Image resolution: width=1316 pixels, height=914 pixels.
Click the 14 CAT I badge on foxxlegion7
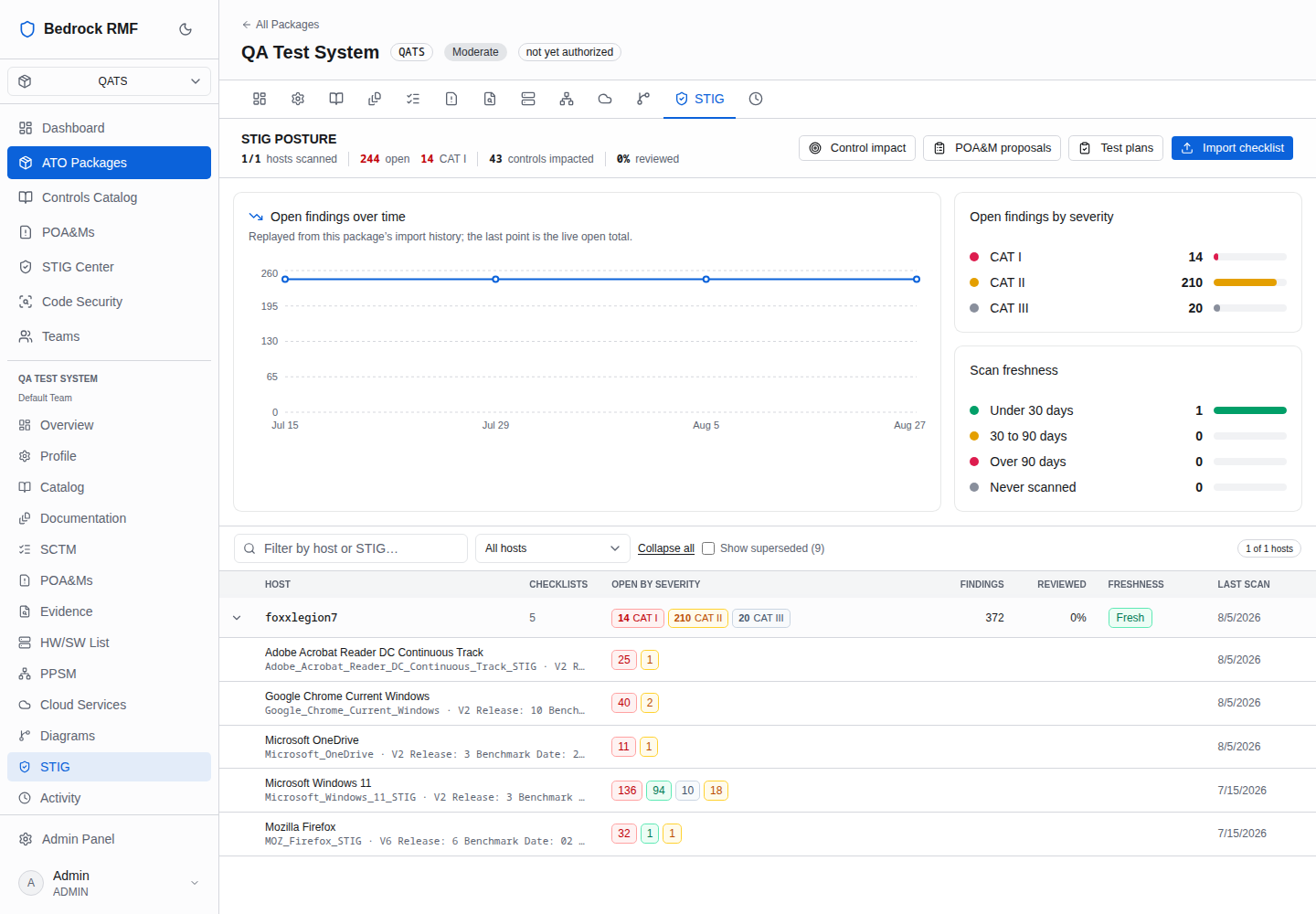point(638,618)
